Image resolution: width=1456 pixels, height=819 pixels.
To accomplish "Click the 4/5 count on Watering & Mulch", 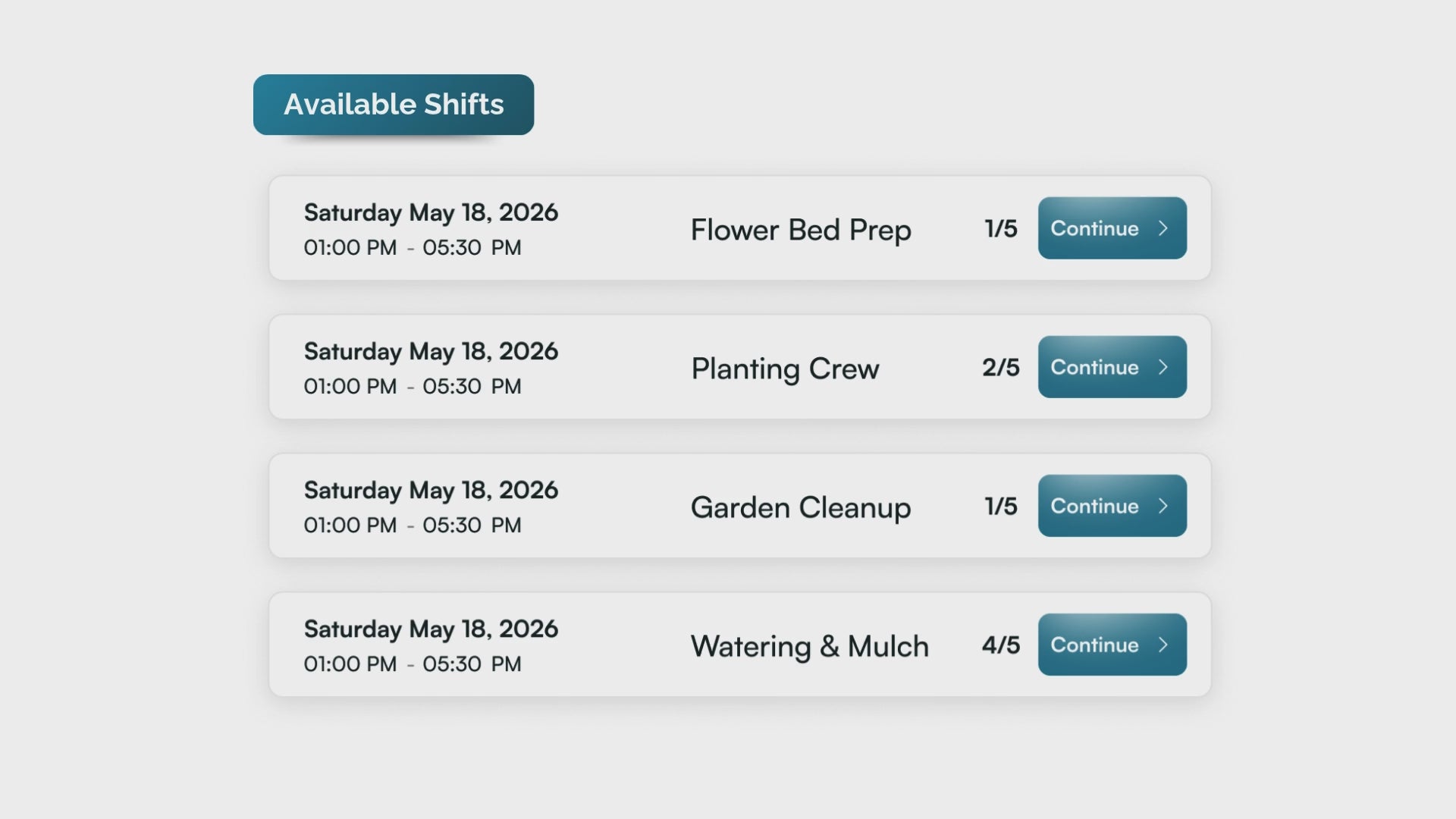I will point(1000,645).
